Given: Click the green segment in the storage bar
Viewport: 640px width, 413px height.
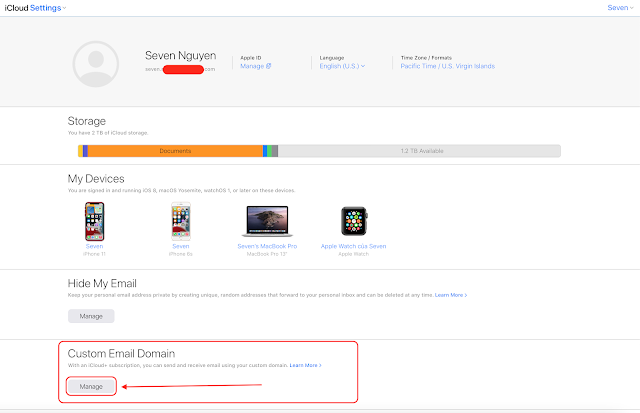Looking at the screenshot, I should pos(269,151).
